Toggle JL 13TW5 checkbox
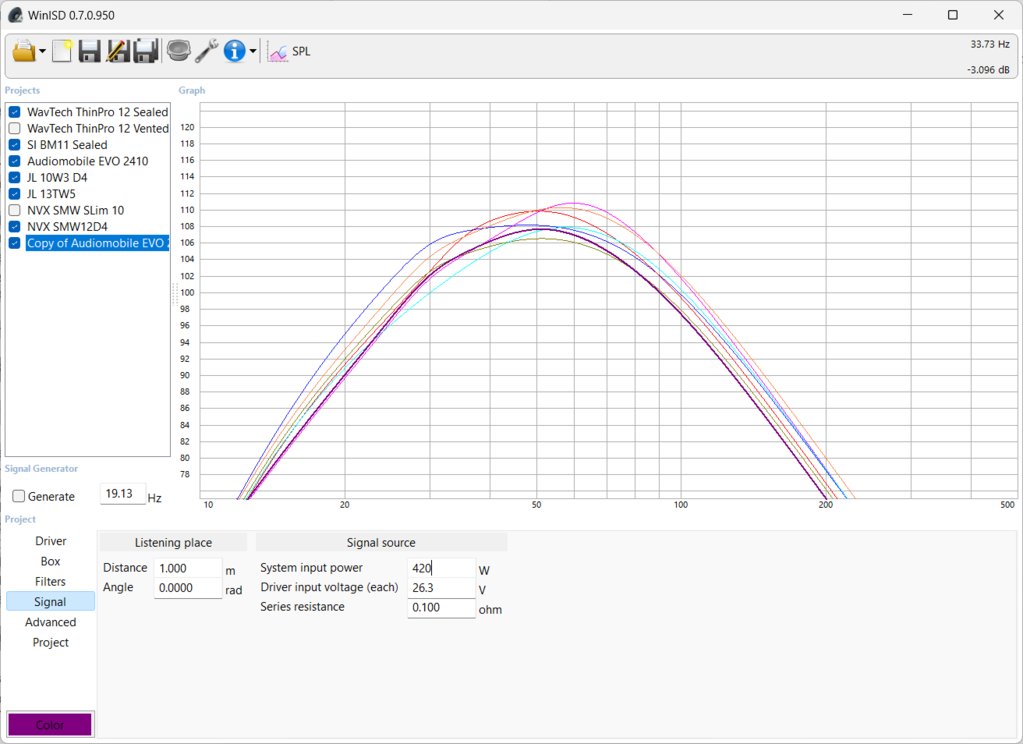The width and height of the screenshot is (1023, 744). tap(15, 194)
